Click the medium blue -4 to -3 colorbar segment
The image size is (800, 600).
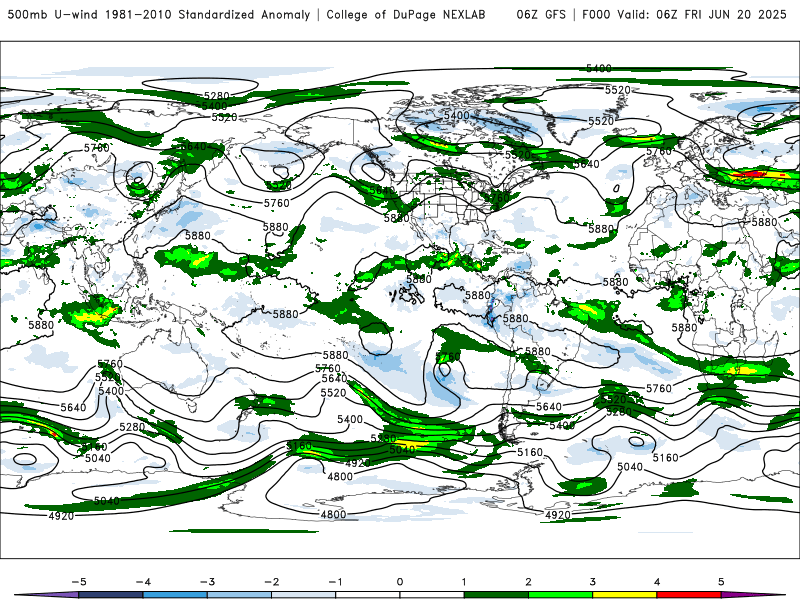pos(175,595)
